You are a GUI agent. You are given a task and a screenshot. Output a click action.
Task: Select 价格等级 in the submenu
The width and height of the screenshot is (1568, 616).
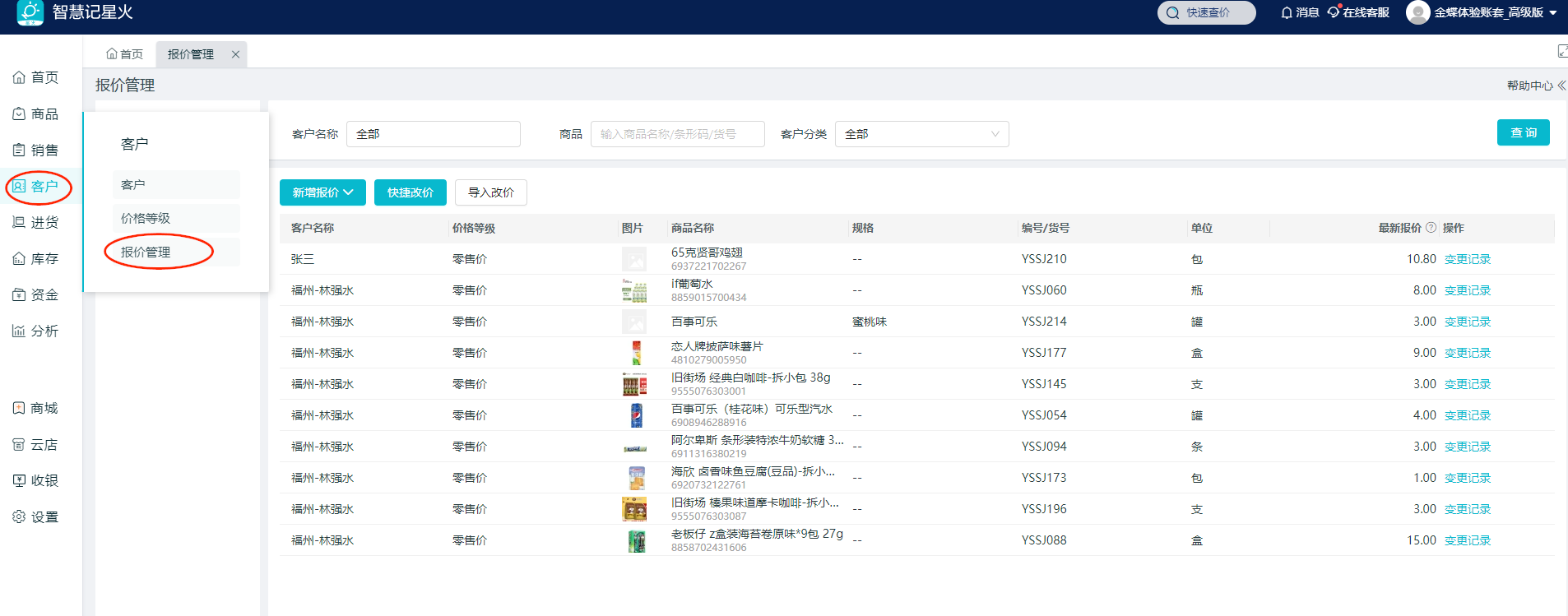coord(176,218)
